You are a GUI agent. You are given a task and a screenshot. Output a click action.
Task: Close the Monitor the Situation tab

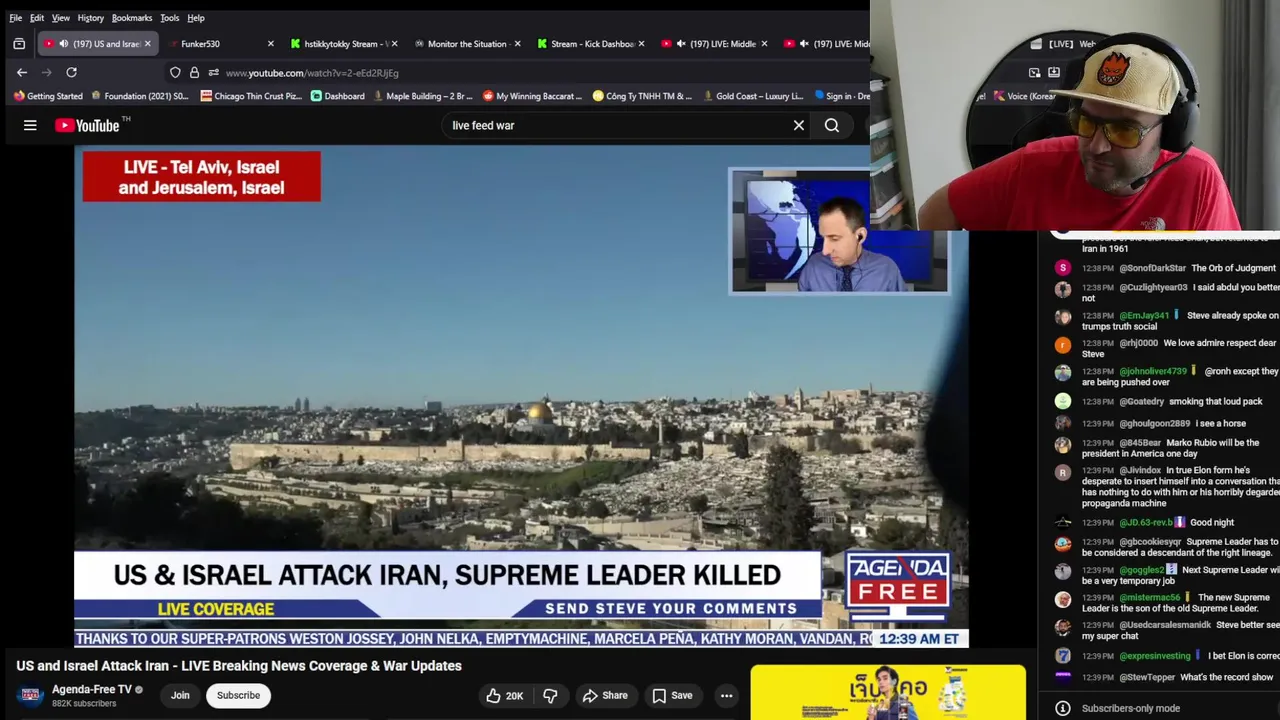click(517, 44)
